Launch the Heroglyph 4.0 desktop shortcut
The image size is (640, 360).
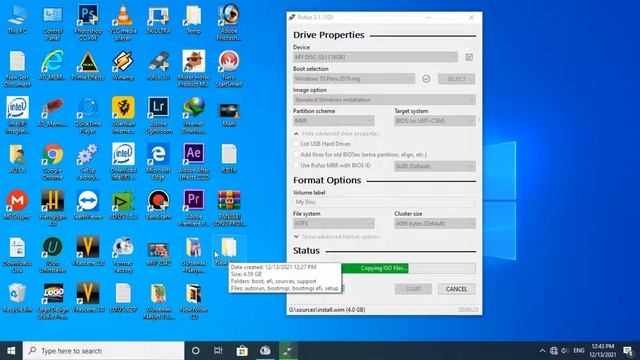pos(53,208)
